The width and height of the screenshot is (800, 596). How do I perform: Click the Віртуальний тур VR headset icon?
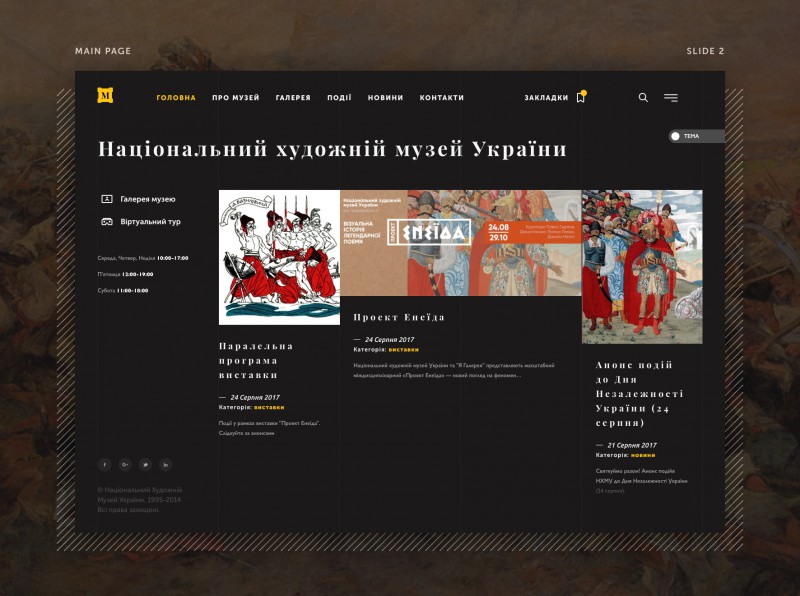pyautogui.click(x=107, y=221)
